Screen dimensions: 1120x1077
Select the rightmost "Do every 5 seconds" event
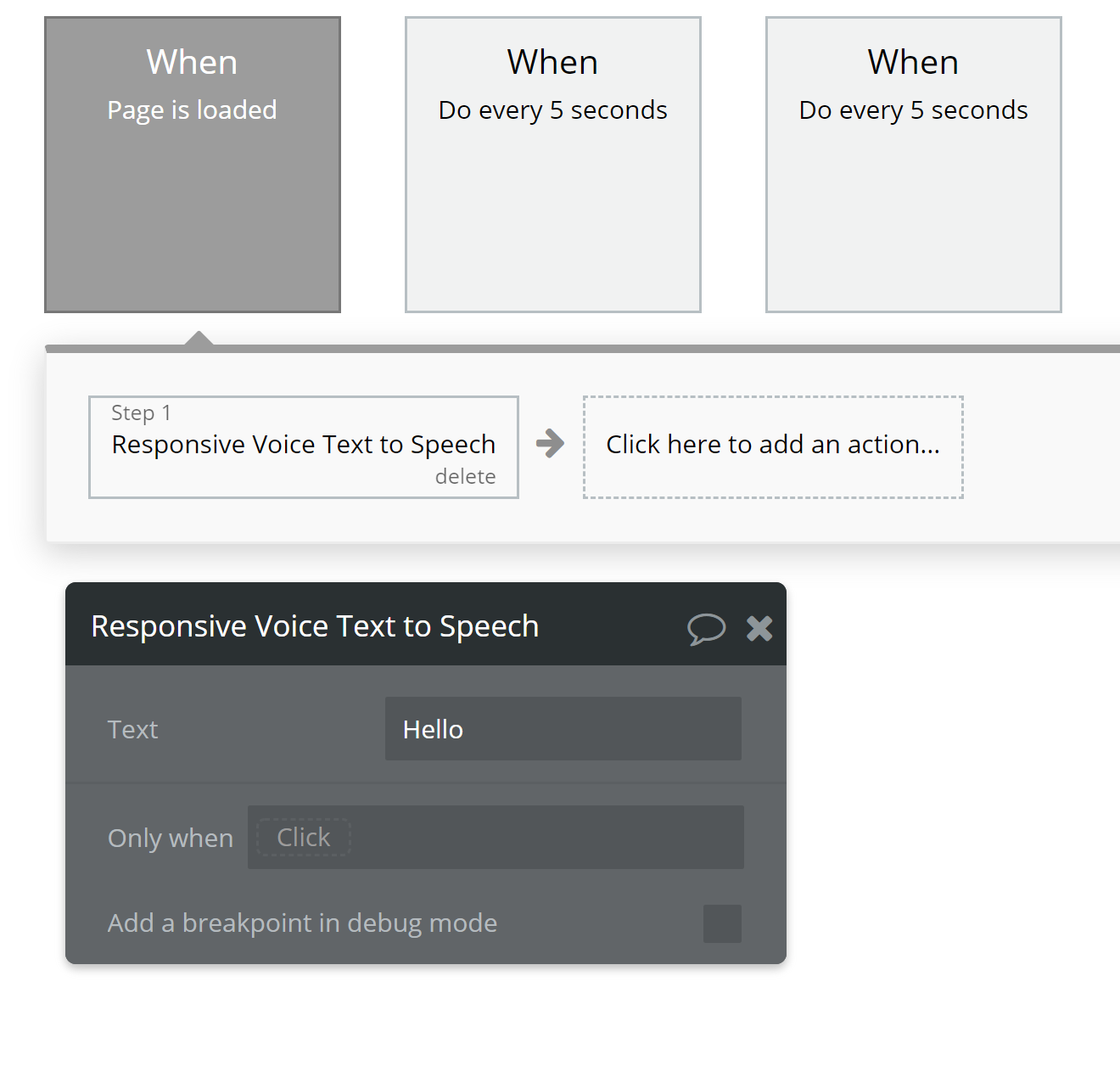coord(914,165)
